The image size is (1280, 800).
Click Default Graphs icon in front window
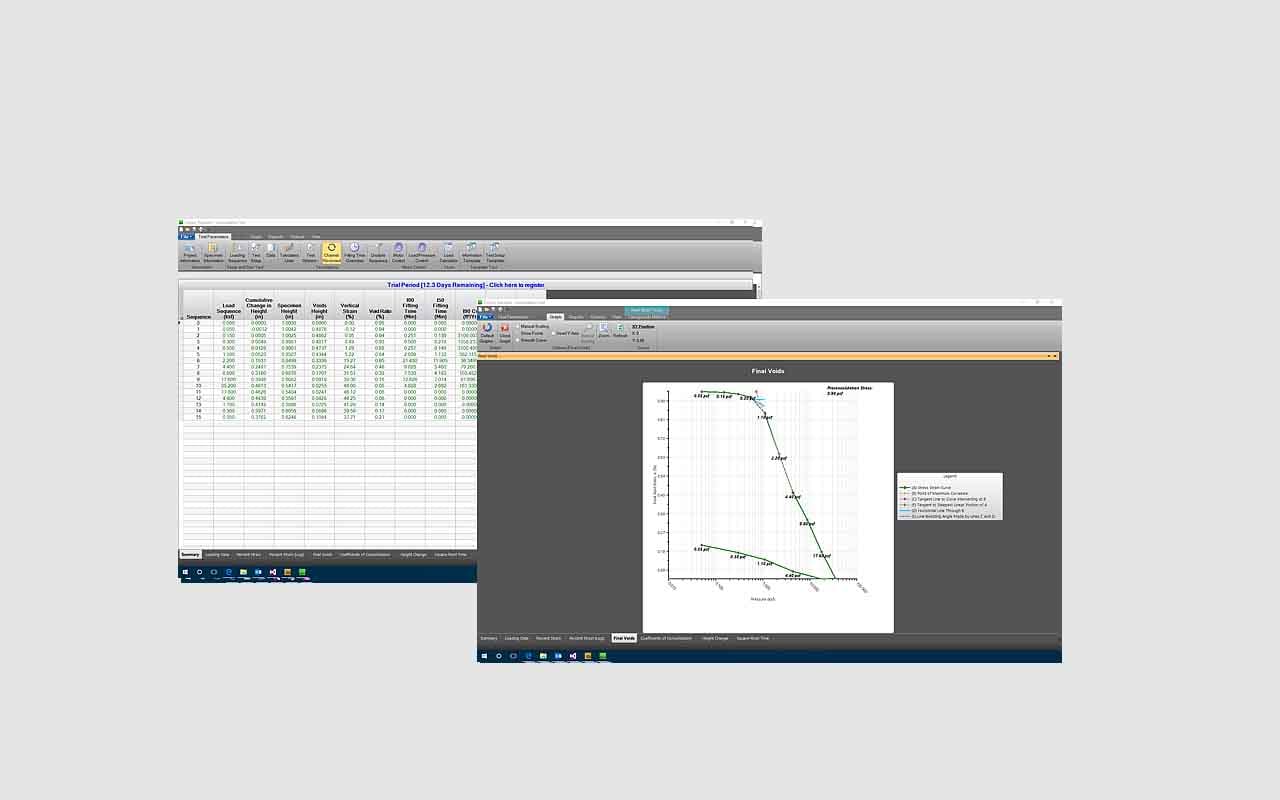(x=487, y=333)
